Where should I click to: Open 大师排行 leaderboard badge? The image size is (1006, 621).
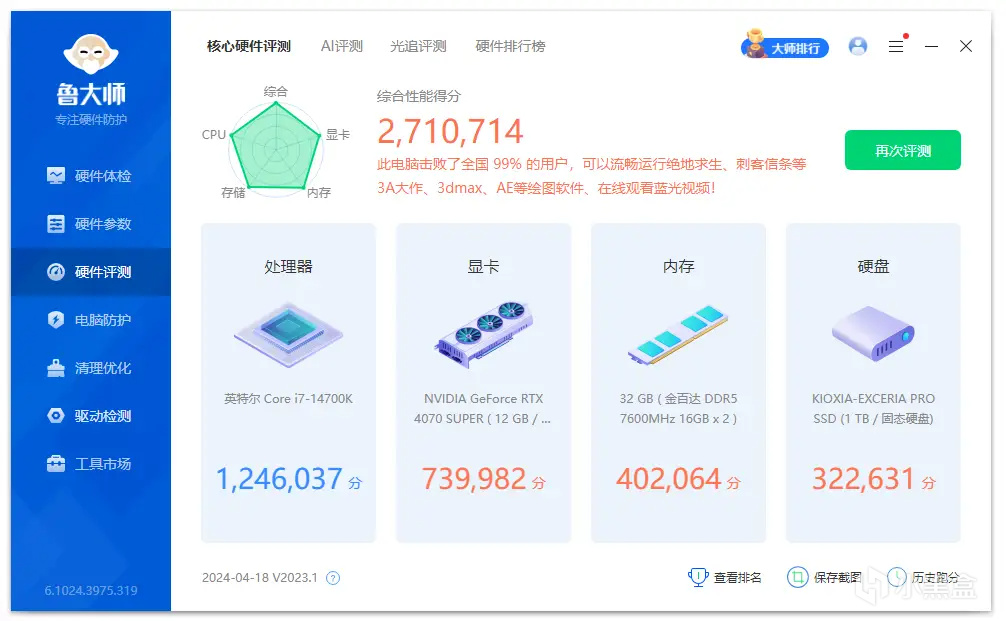tap(786, 46)
